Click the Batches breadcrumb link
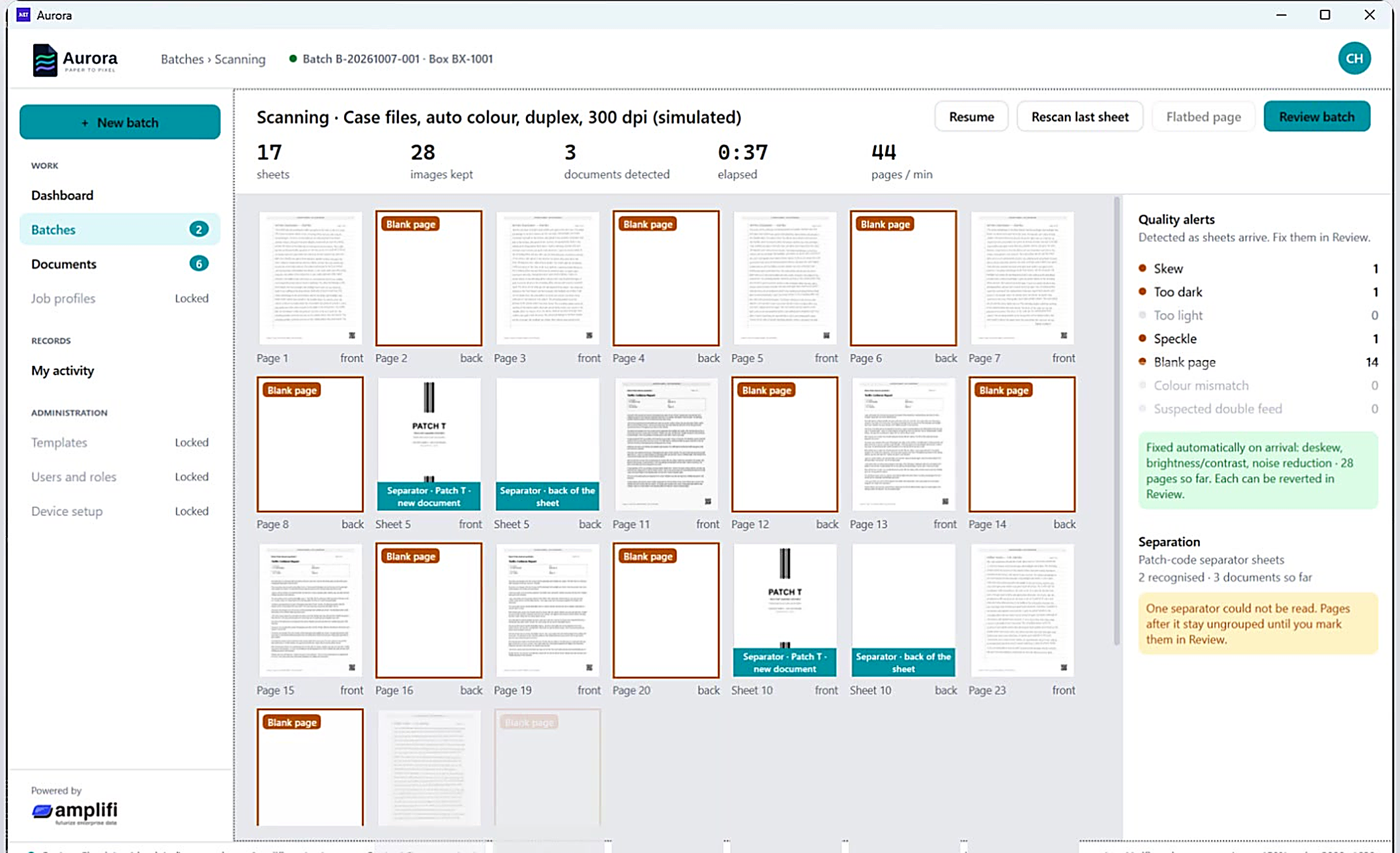Viewport: 1400px width, 853px height. [x=182, y=59]
